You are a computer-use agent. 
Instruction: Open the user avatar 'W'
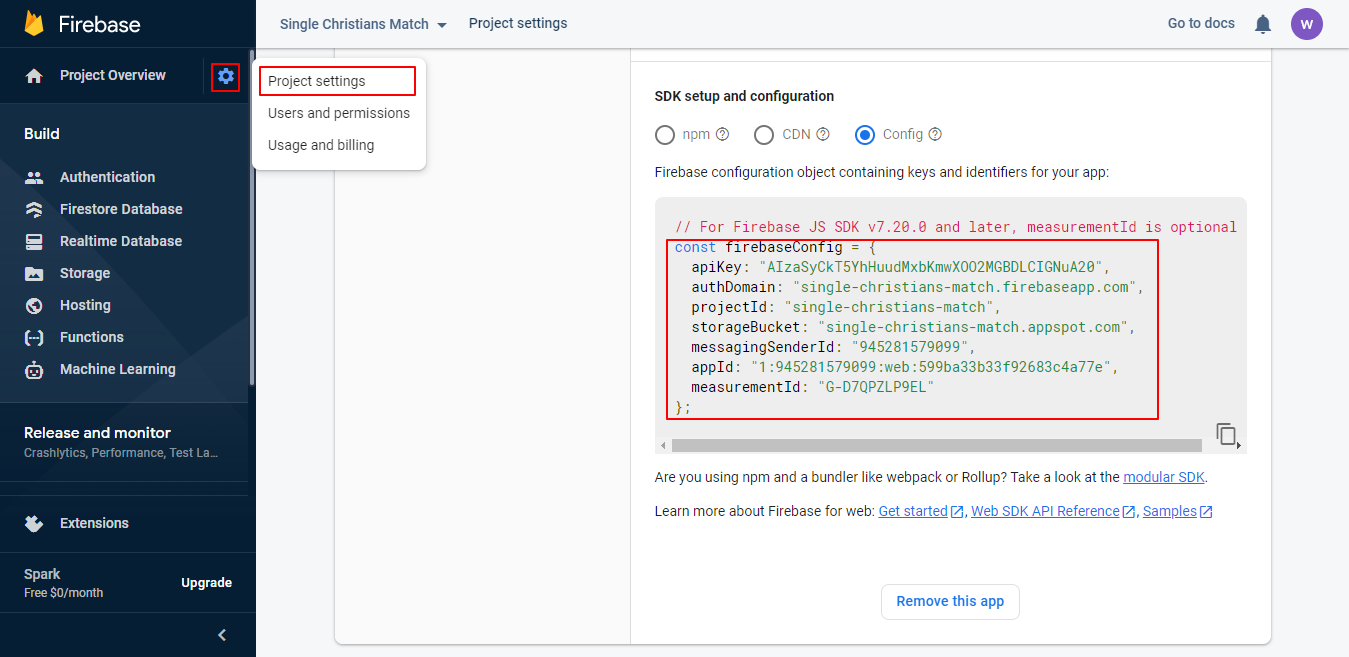click(1307, 24)
